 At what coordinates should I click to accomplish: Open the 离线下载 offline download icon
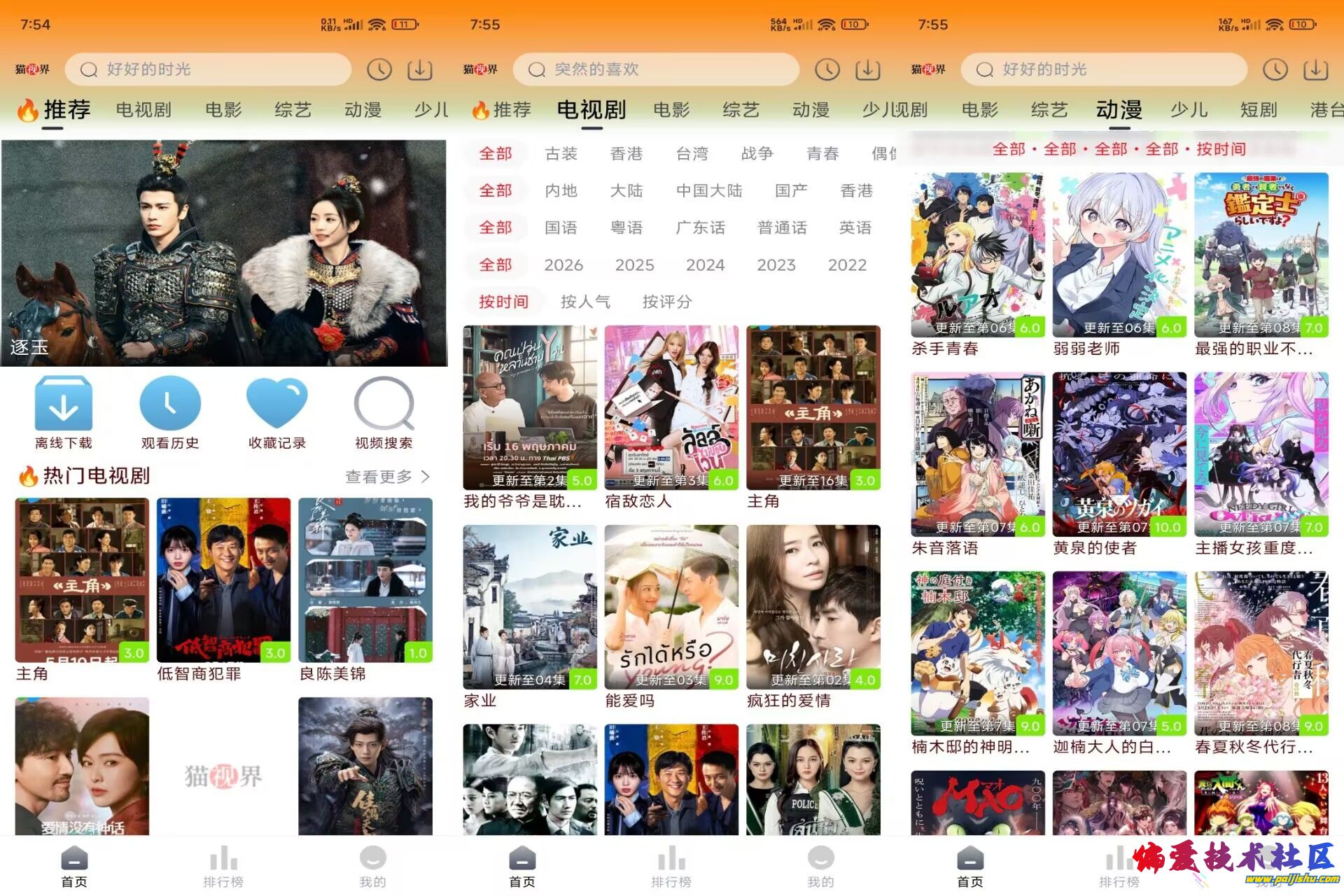pos(64,404)
